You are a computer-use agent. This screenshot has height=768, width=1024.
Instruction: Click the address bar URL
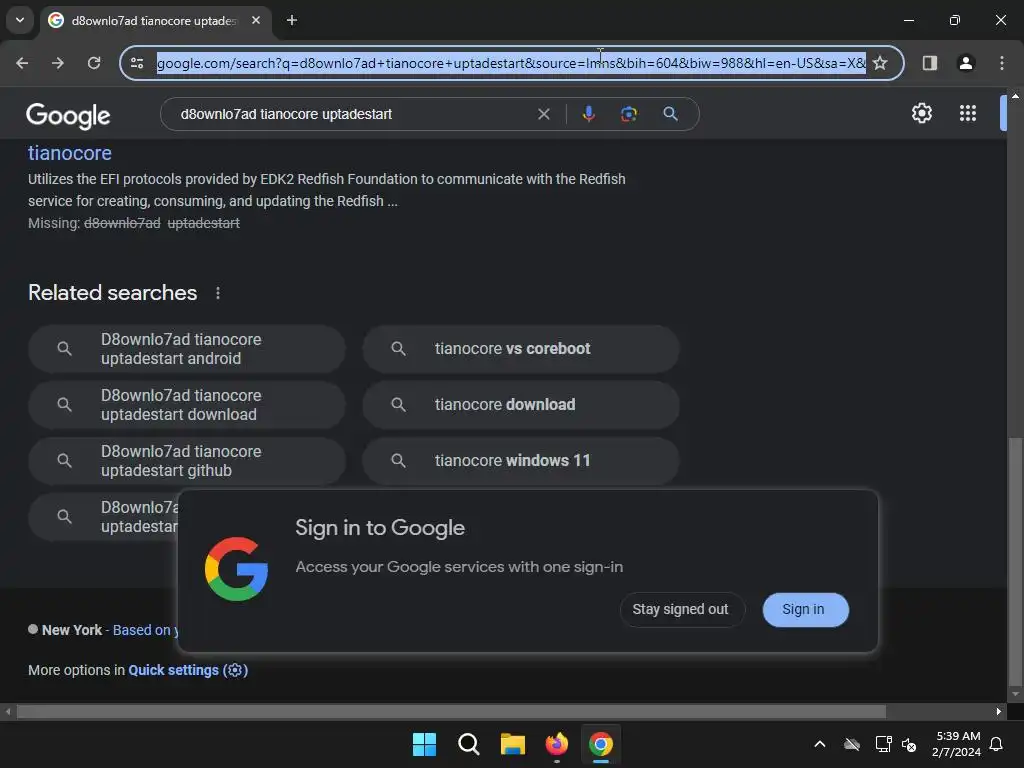point(511,63)
